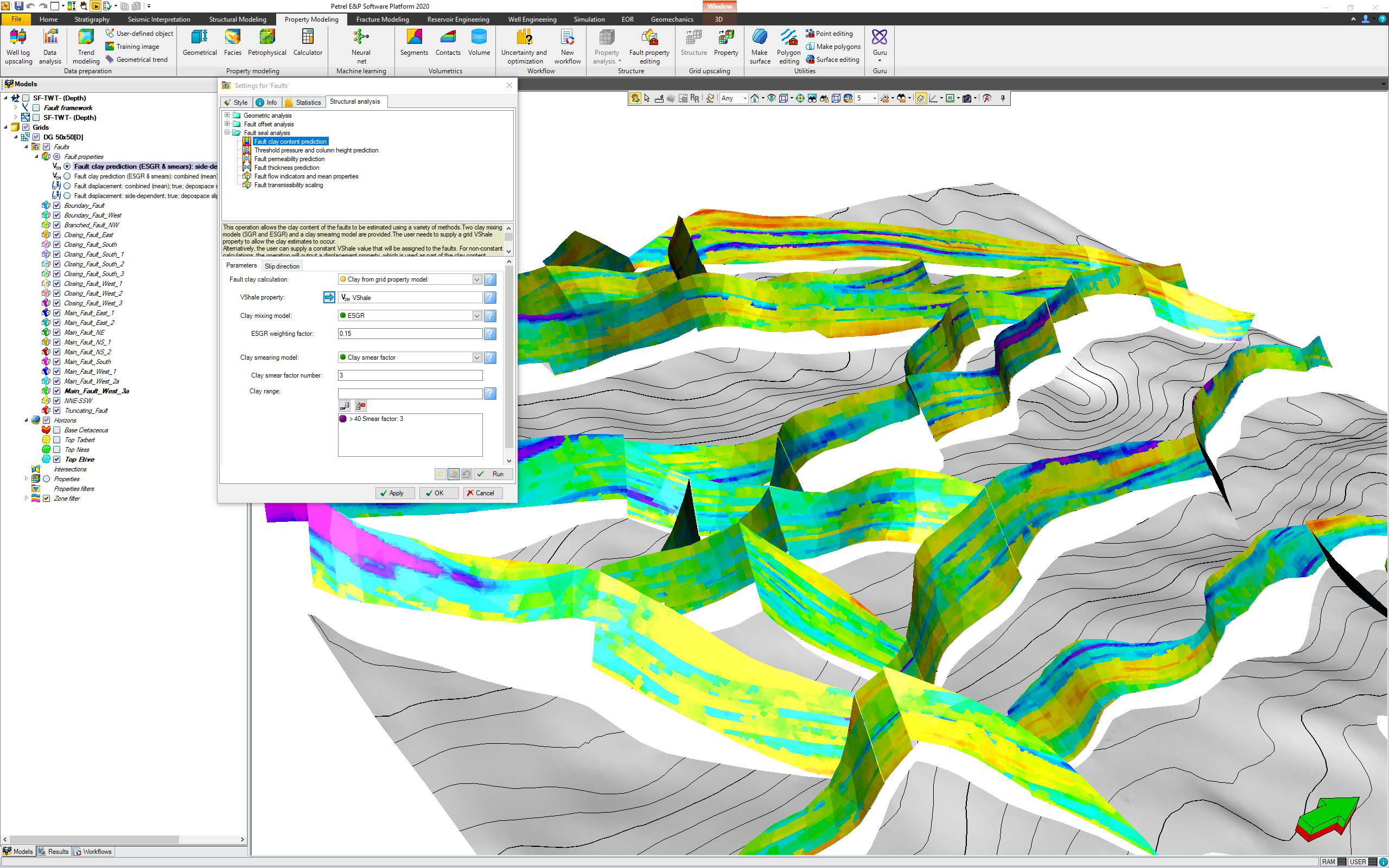
Task: Open Facies modeling
Action: click(x=232, y=43)
